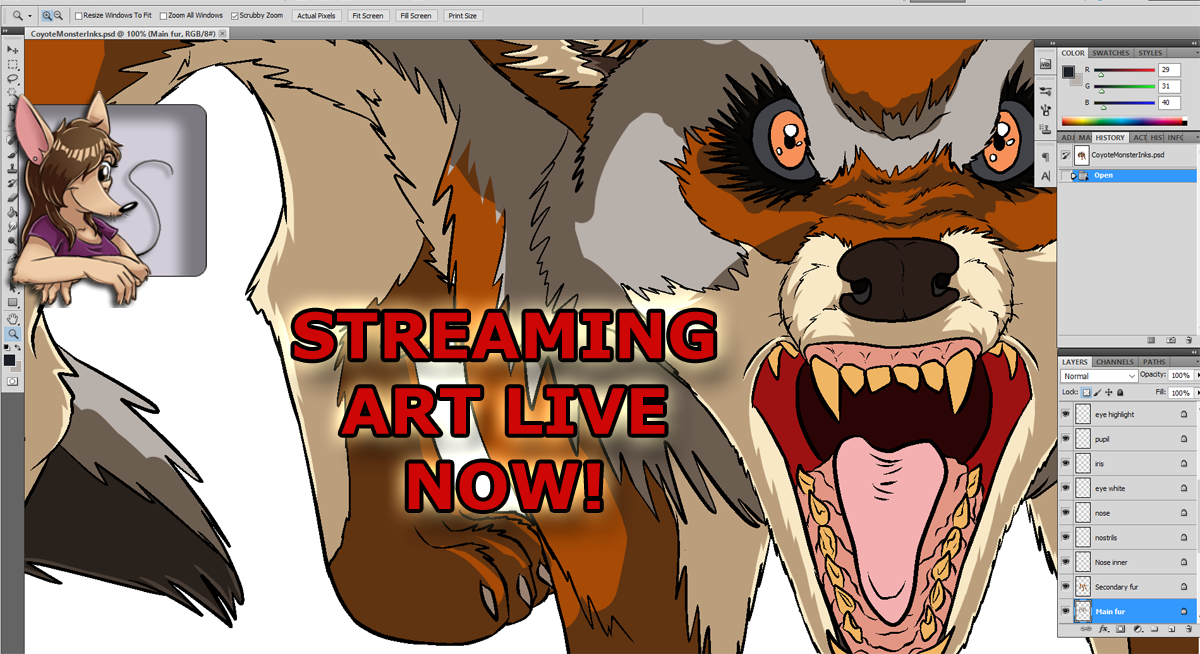The height and width of the screenshot is (654, 1200).
Task: Open the Opacity slider arrow
Action: [1198, 375]
